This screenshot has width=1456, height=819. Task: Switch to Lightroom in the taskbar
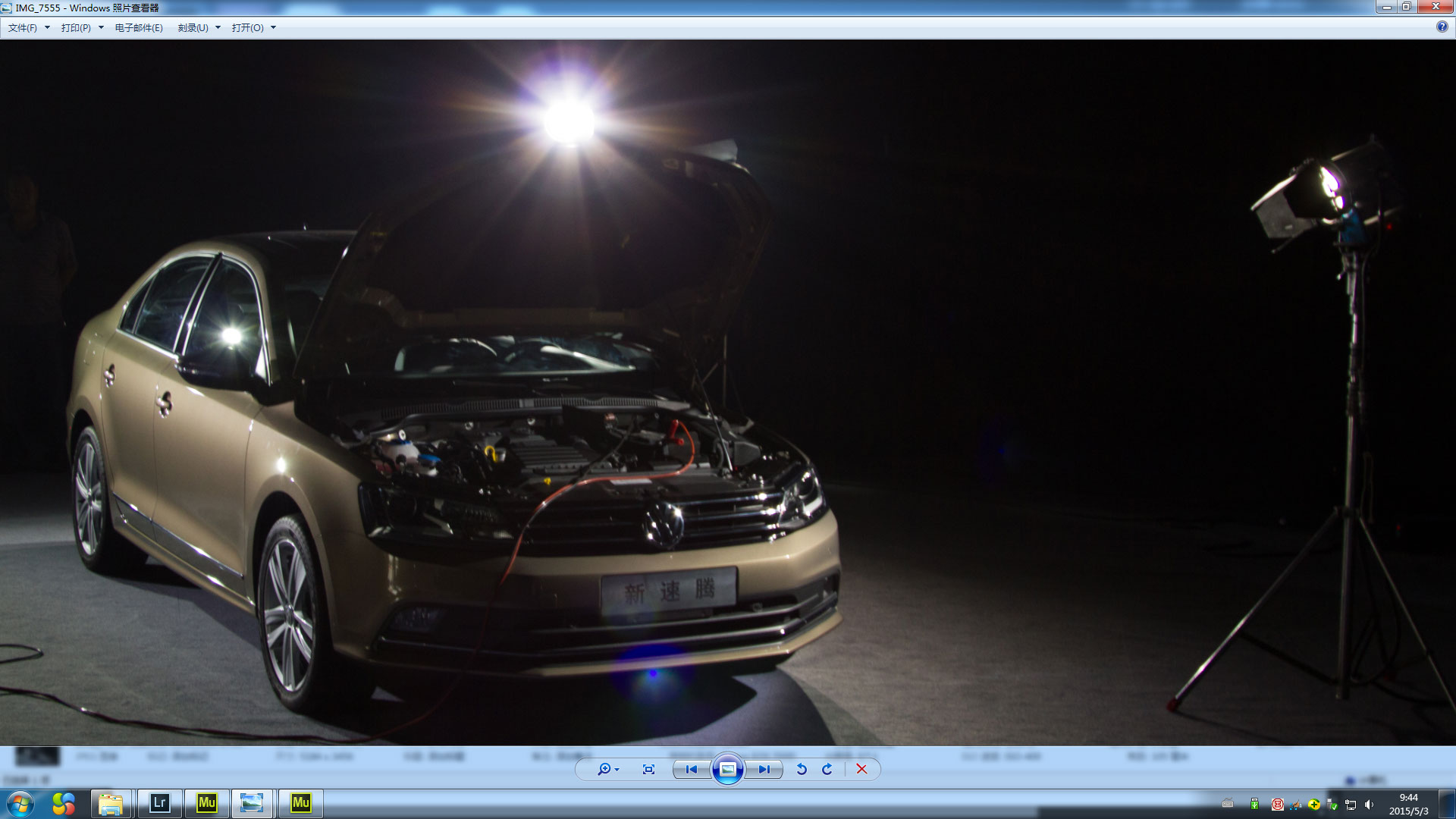(159, 803)
